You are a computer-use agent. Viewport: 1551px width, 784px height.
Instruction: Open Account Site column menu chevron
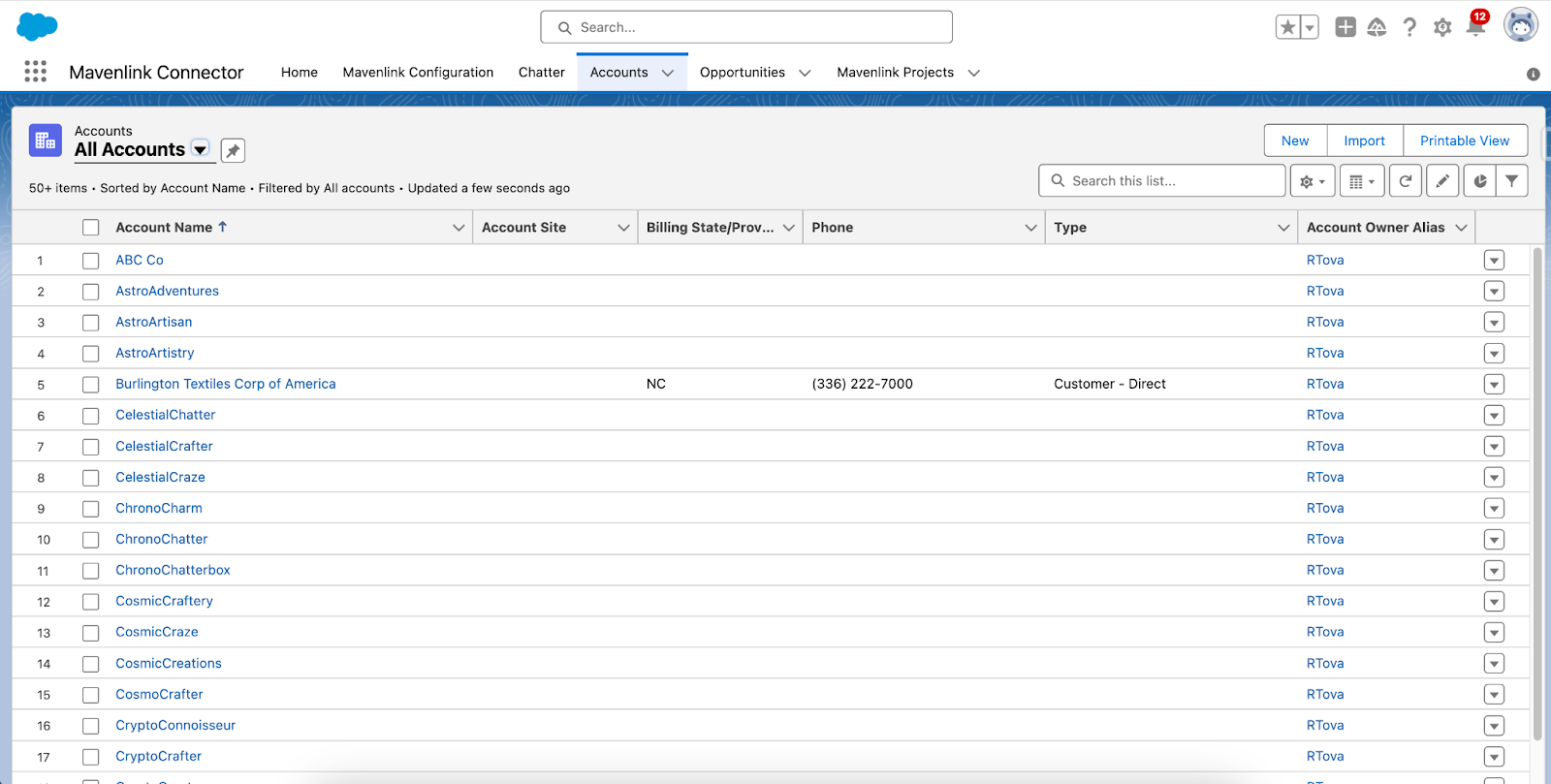coord(623,228)
